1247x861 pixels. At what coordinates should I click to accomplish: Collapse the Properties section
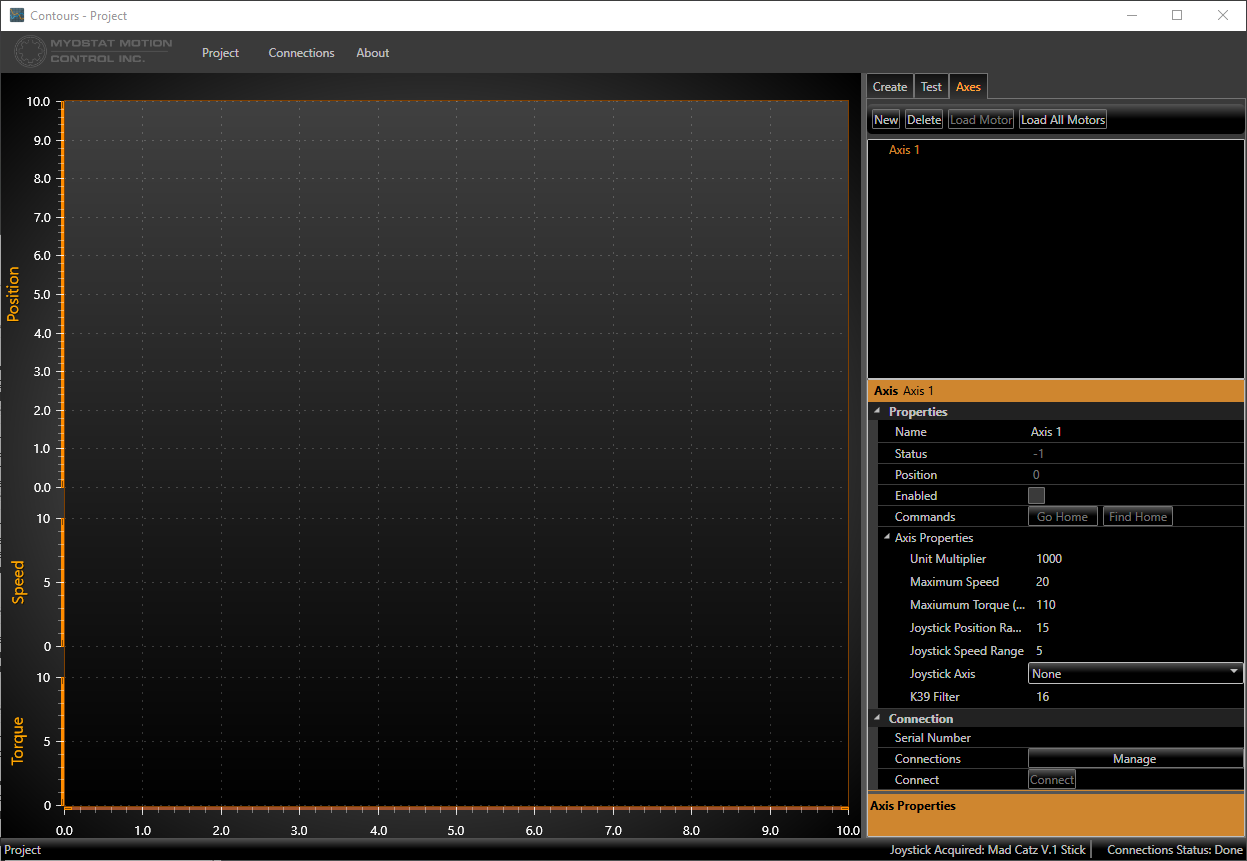point(878,412)
